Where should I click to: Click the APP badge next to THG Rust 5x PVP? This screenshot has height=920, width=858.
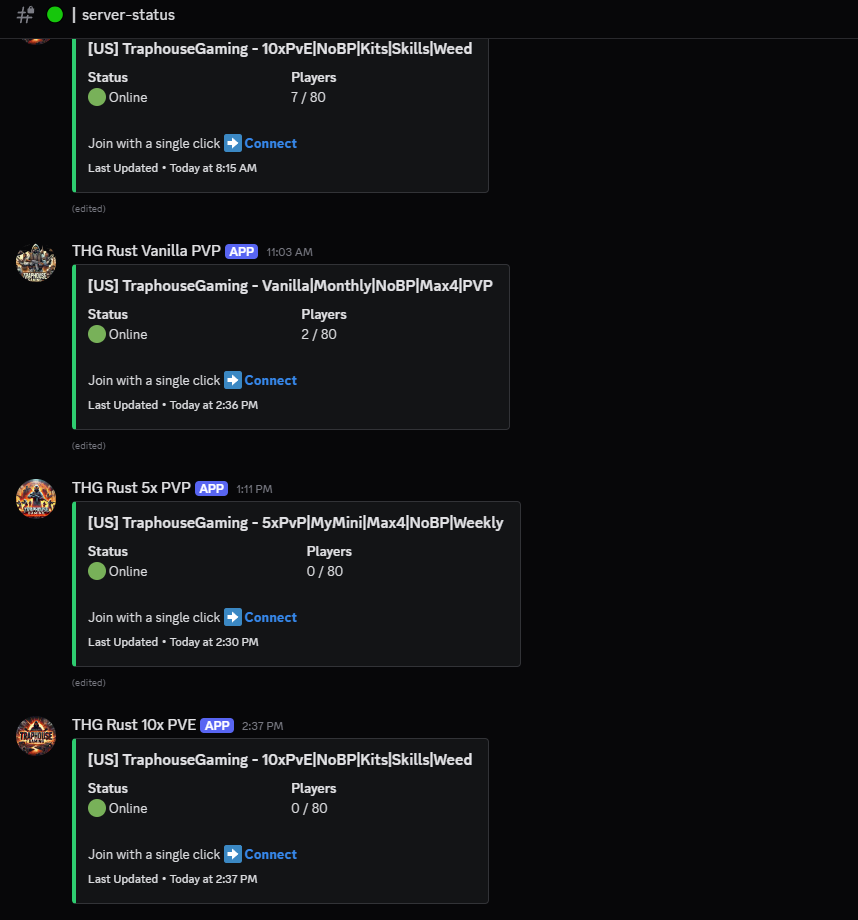point(211,488)
